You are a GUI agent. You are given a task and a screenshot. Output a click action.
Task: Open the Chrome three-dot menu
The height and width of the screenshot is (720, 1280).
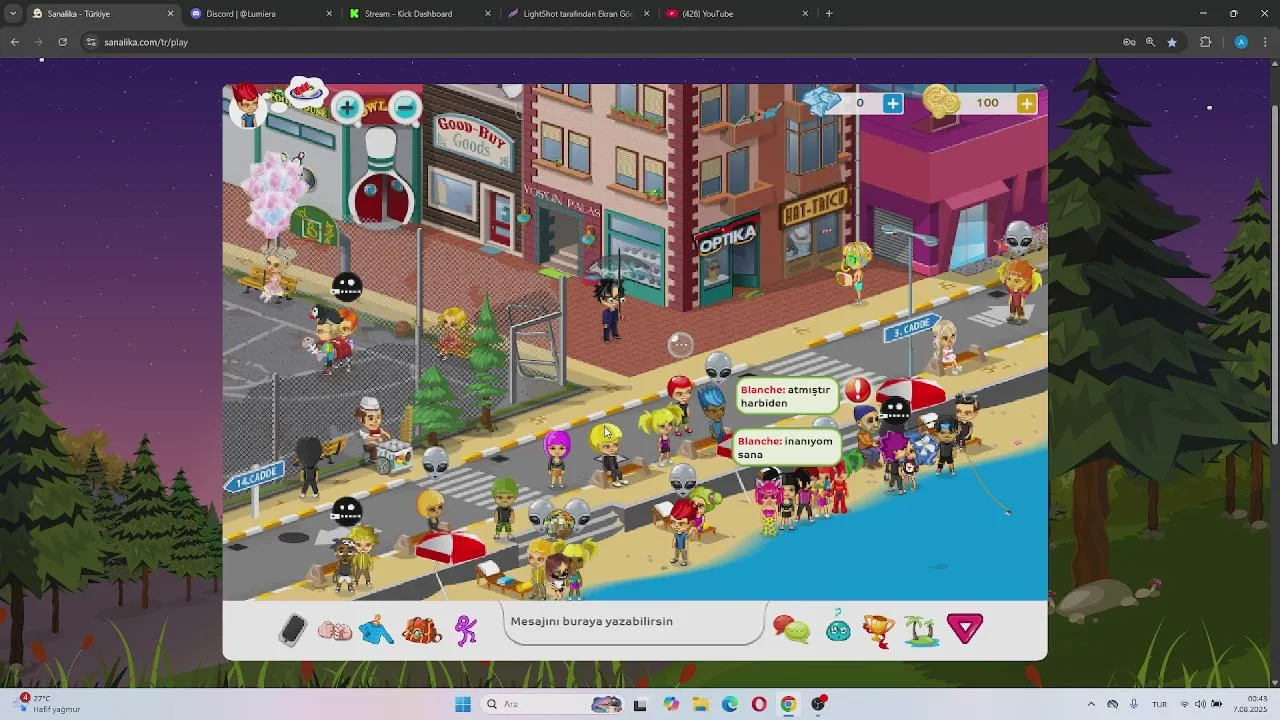(x=1266, y=42)
